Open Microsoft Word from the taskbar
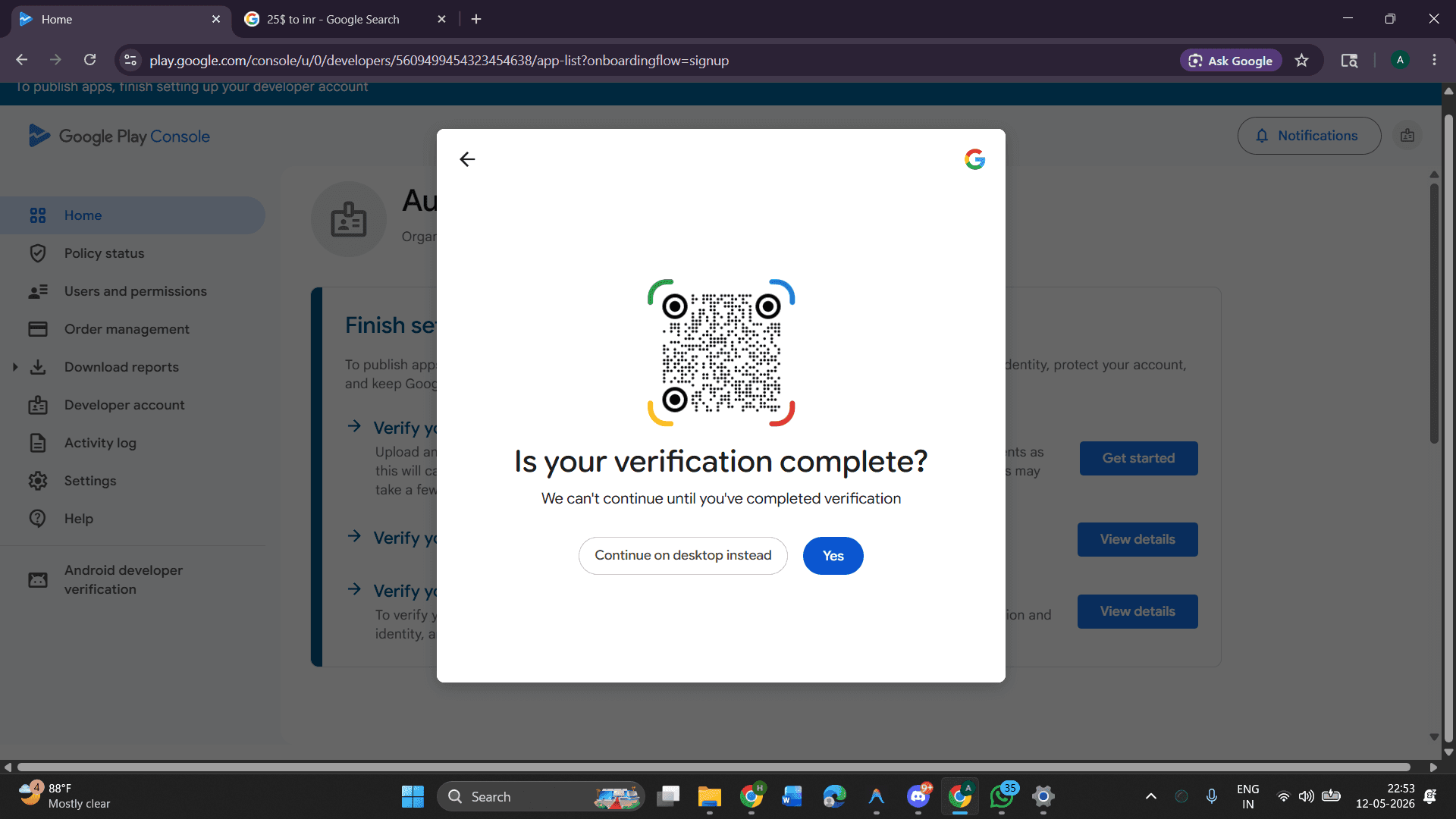The image size is (1456, 819). pyautogui.click(x=792, y=796)
